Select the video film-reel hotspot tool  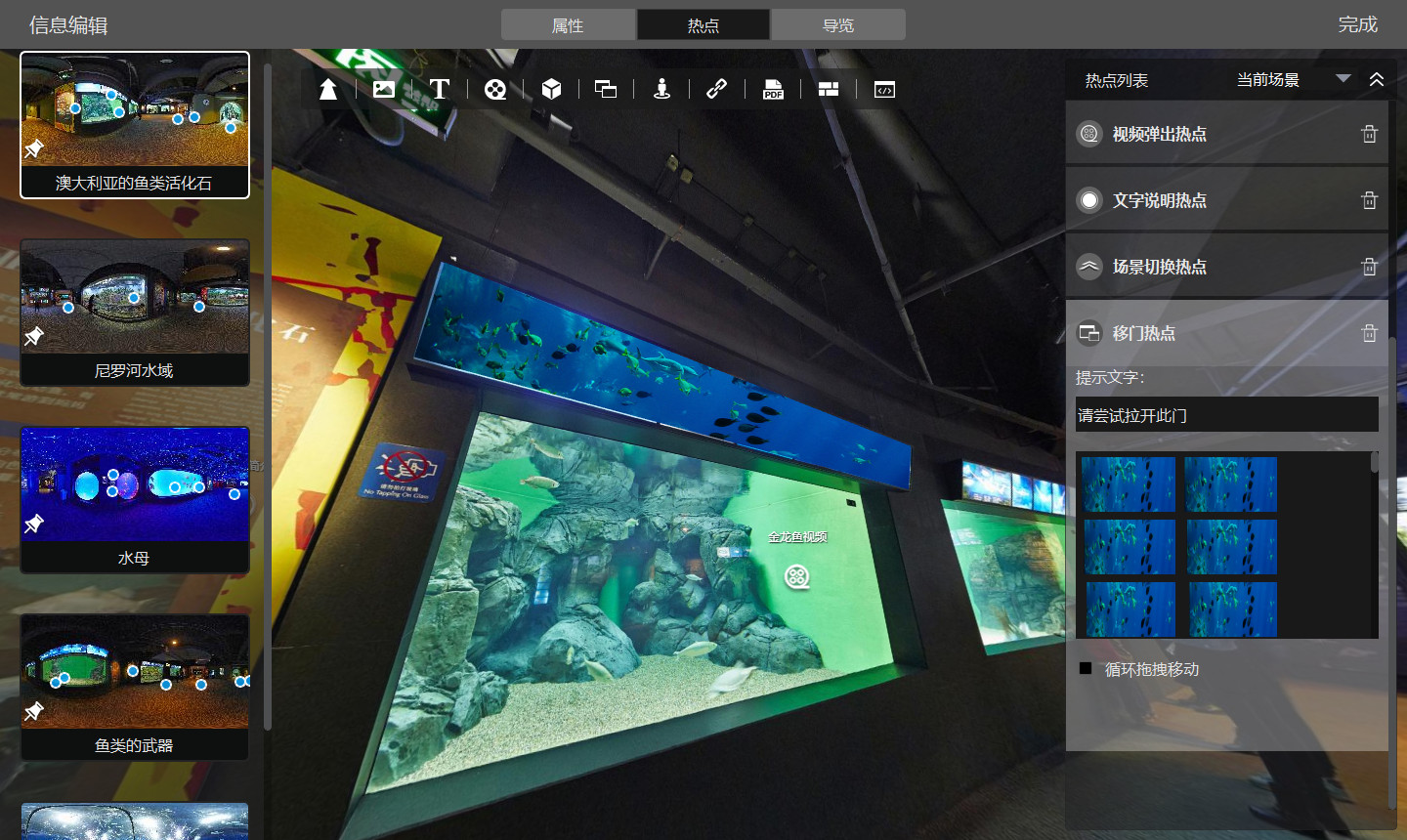[495, 90]
